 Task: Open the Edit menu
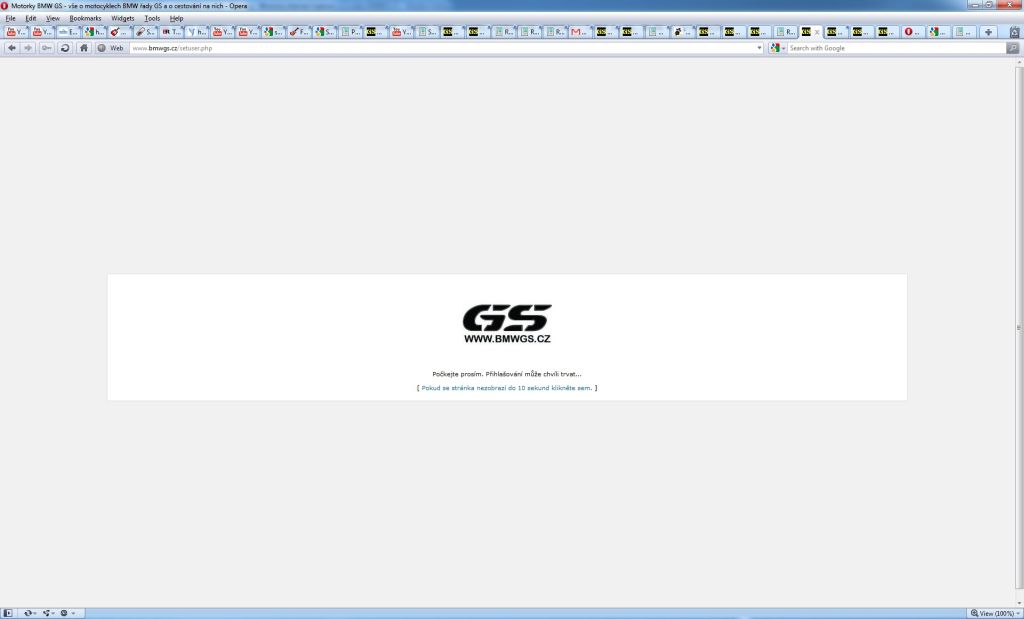click(31, 18)
